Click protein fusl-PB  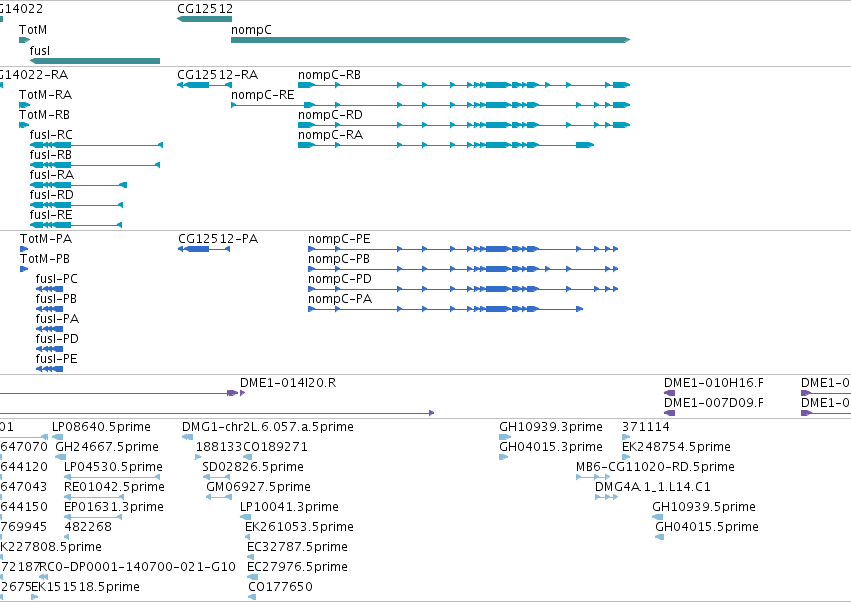click(49, 309)
